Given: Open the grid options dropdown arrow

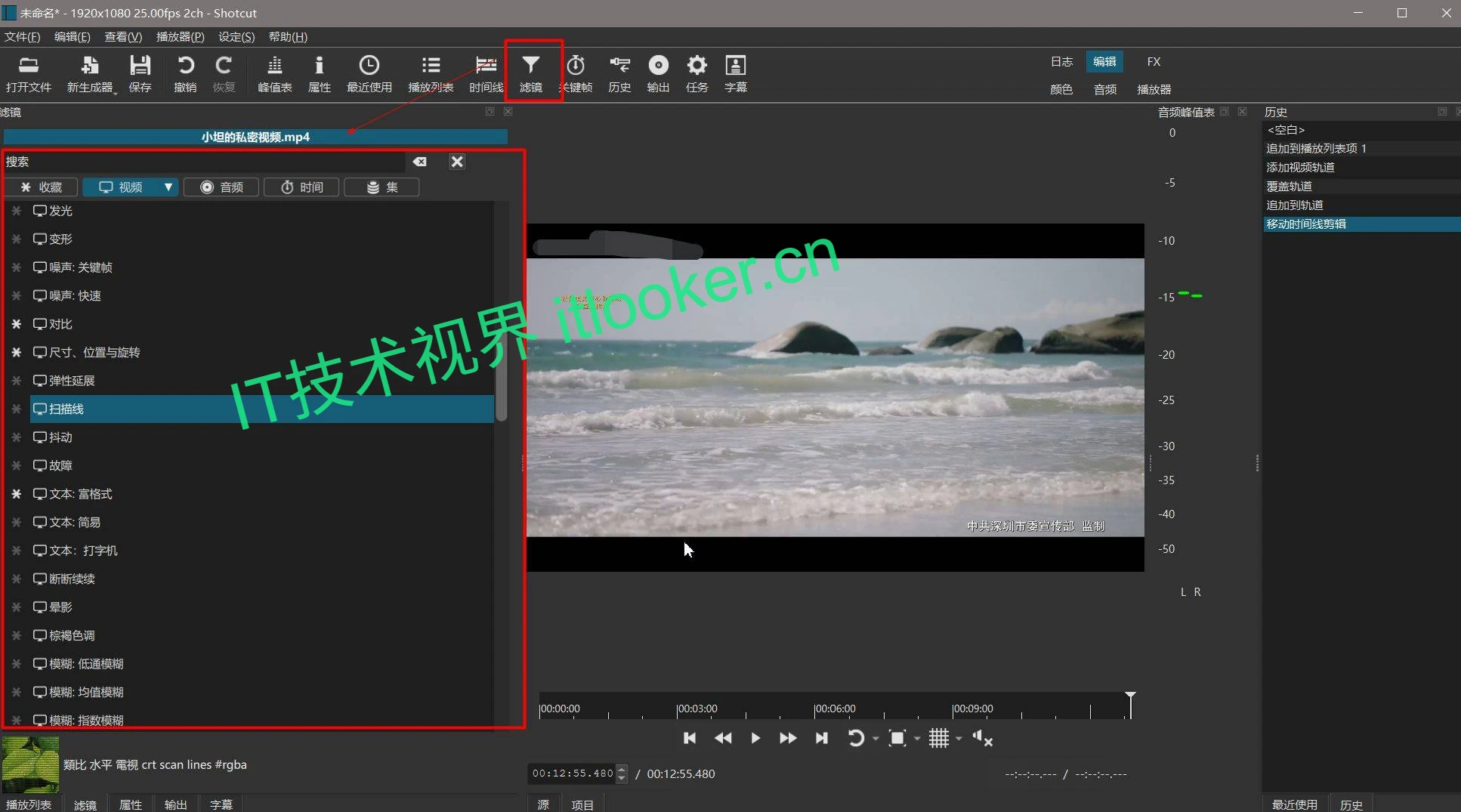Looking at the screenshot, I should (959, 738).
